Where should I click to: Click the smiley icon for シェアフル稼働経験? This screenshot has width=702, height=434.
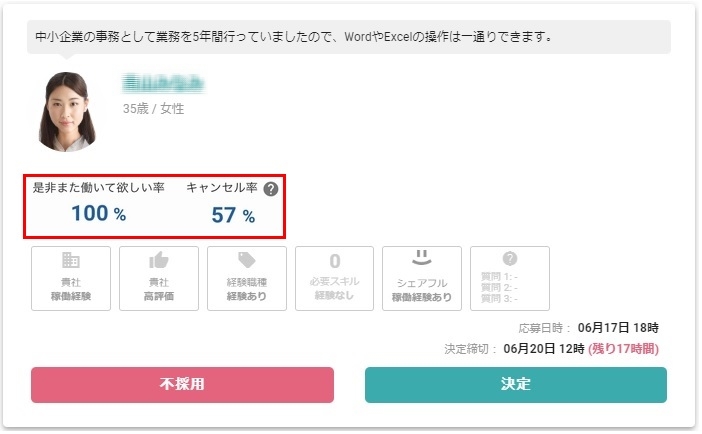click(x=422, y=257)
